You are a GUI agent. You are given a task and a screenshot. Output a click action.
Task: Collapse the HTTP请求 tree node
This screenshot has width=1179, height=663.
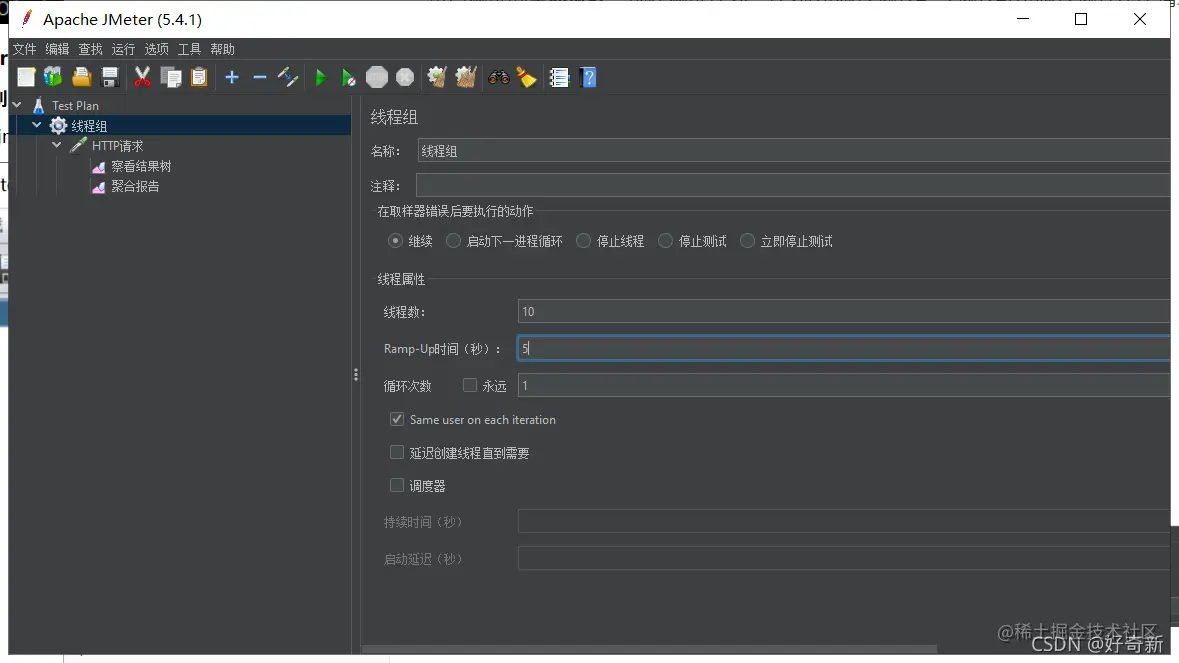tap(57, 144)
